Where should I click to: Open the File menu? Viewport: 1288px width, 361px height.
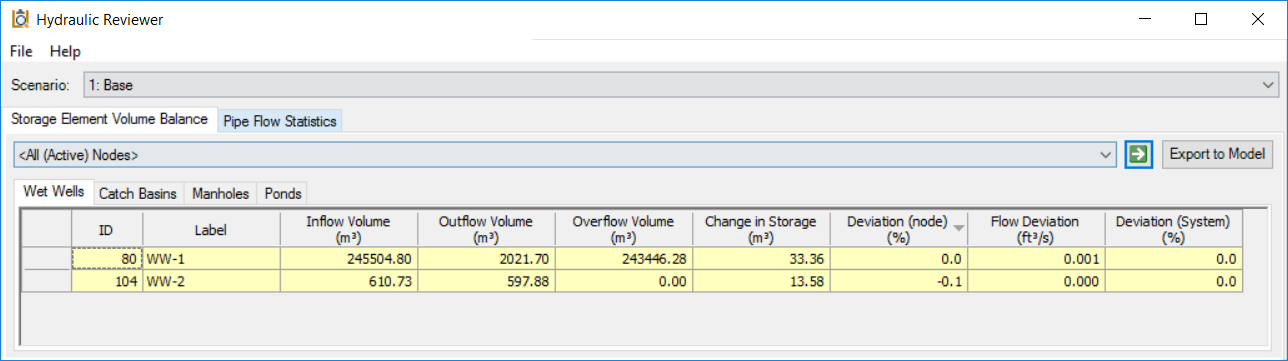point(21,51)
